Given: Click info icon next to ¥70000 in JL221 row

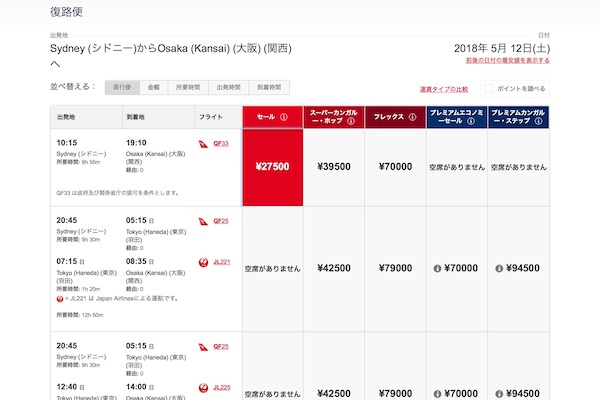Looking at the screenshot, I should (437, 269).
